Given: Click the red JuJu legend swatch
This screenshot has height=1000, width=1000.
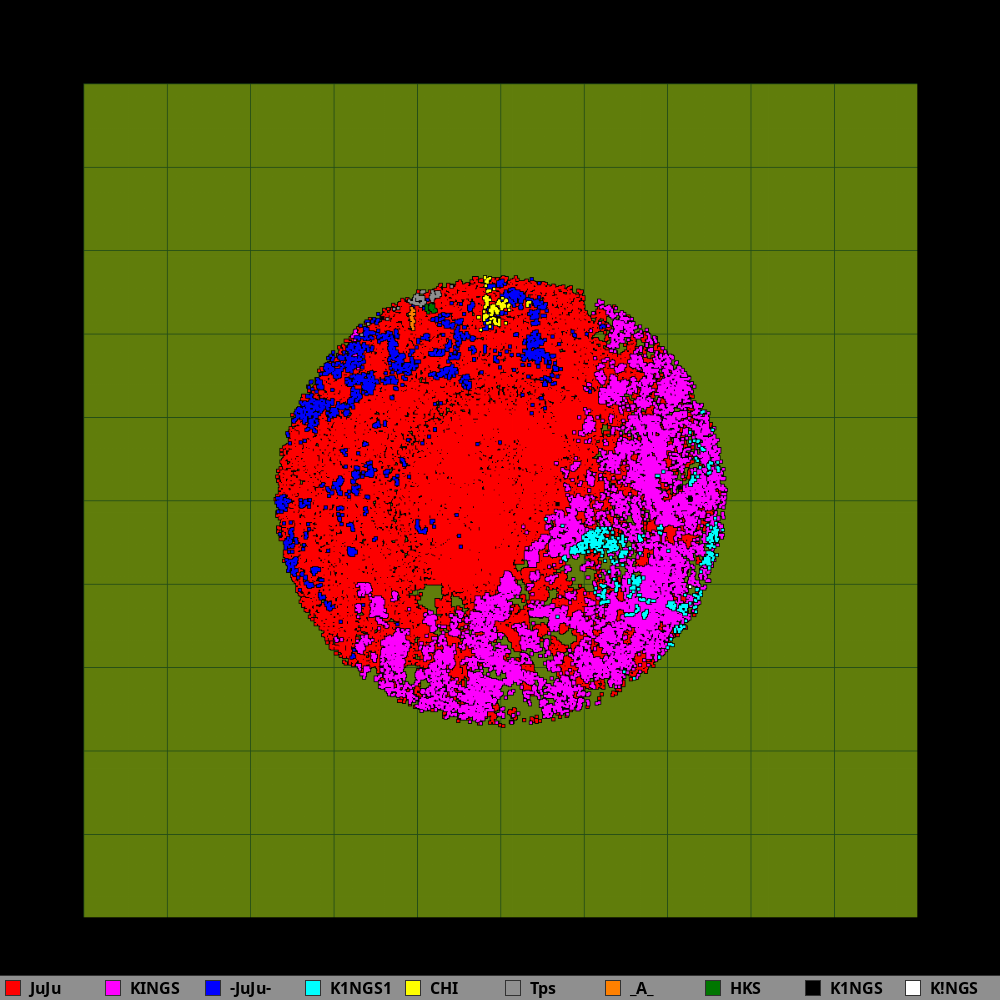Looking at the screenshot, I should 13,988.
